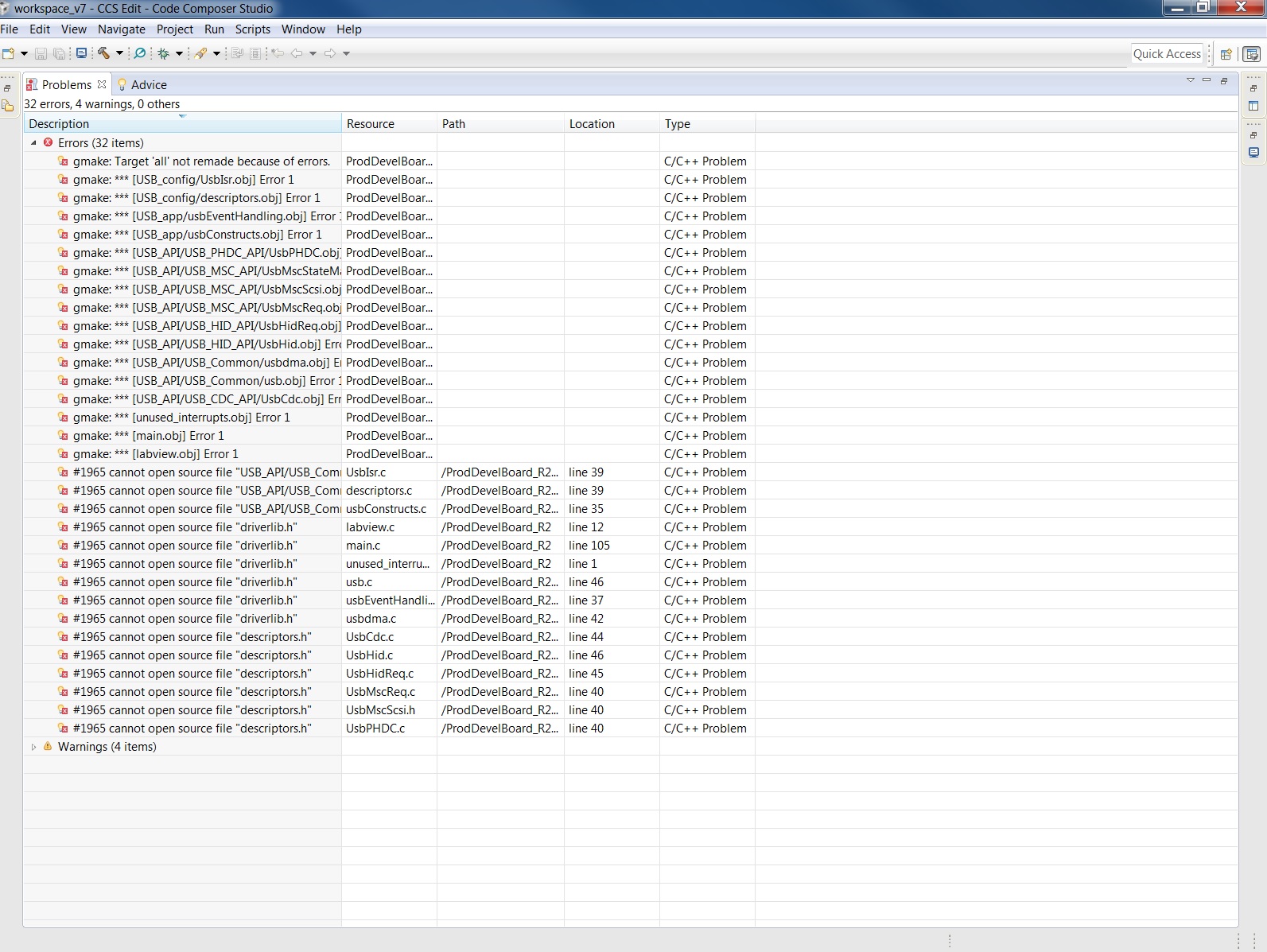
Task: Open the Problems View Menu triangle
Action: [1191, 80]
